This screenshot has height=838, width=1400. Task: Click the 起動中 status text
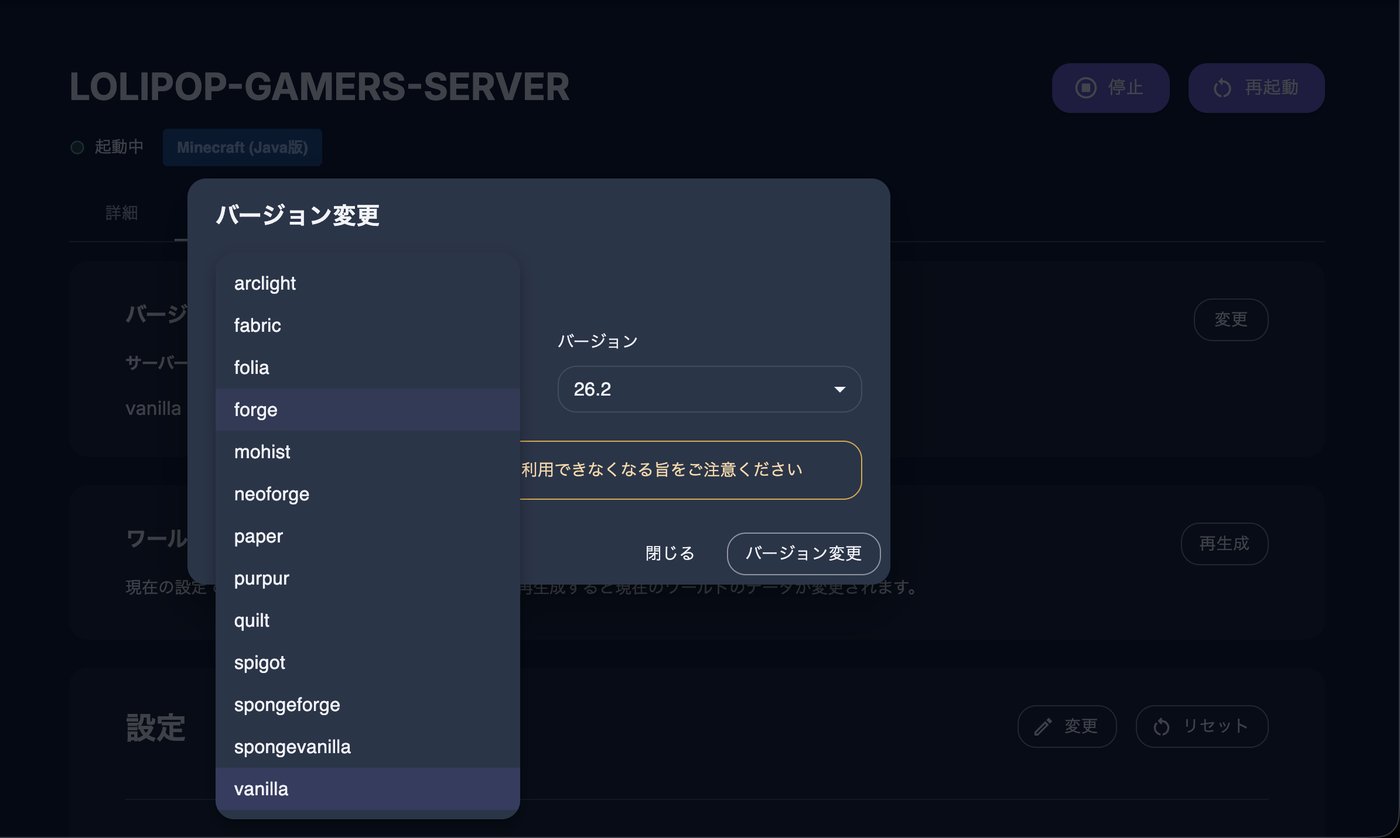[x=119, y=147]
